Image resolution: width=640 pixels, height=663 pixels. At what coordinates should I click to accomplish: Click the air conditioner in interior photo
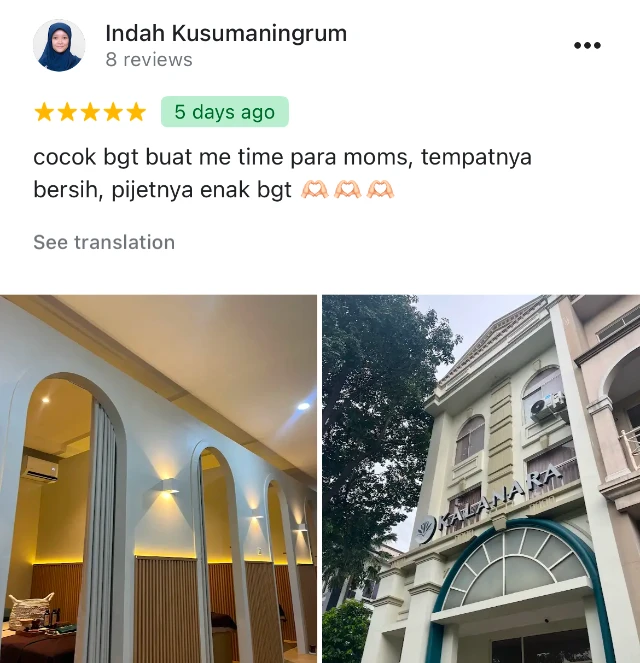coord(39,468)
